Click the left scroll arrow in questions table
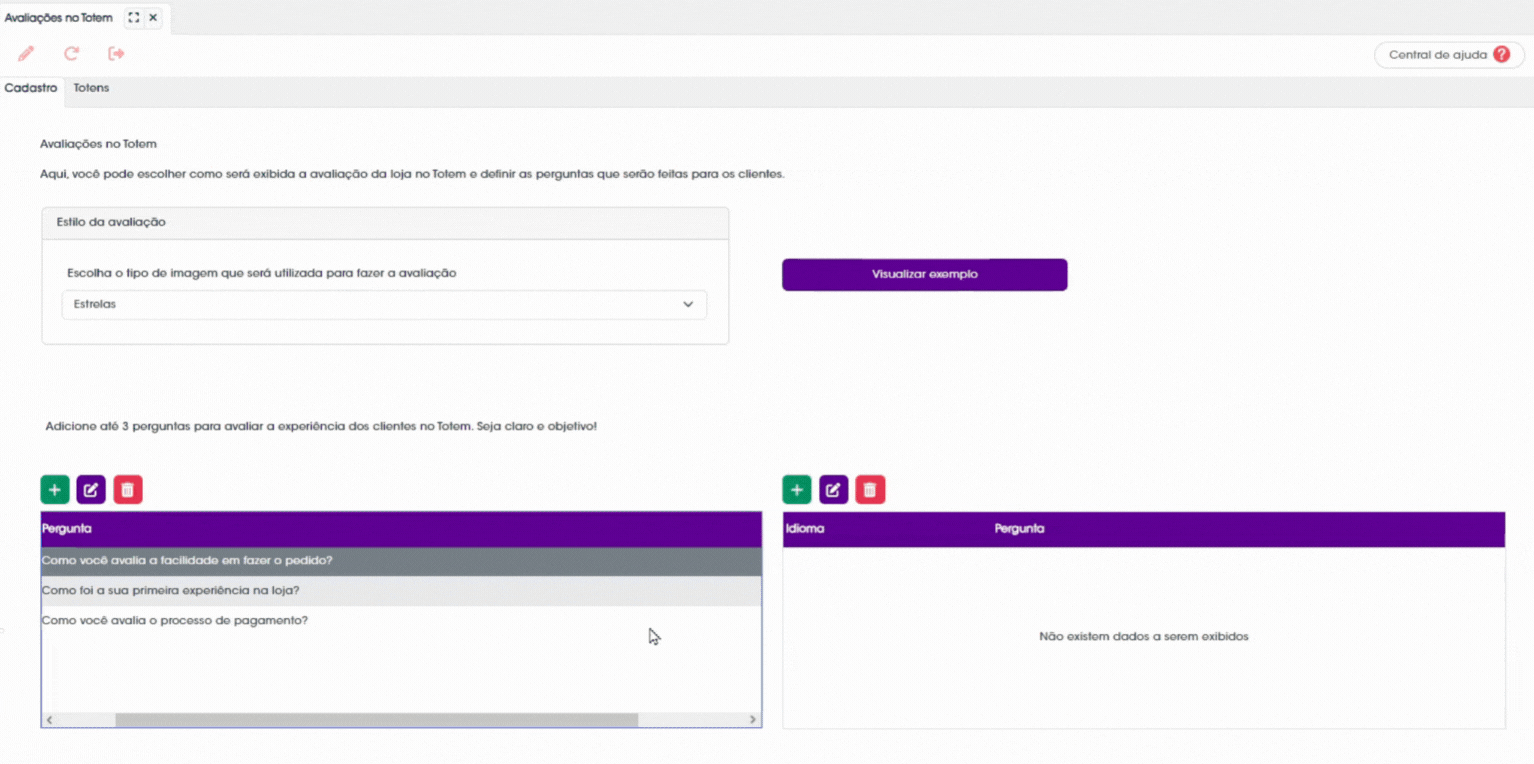This screenshot has width=1534, height=764. click(49, 720)
